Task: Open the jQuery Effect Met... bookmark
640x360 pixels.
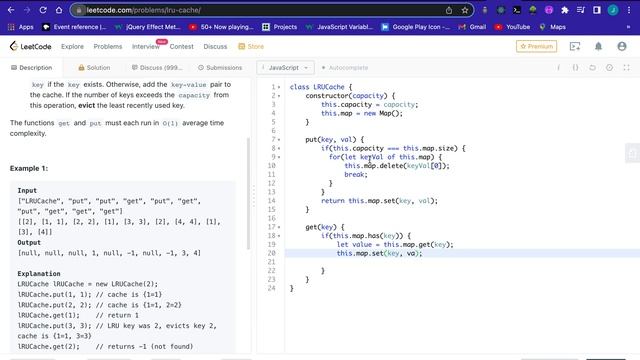Action: (148, 27)
